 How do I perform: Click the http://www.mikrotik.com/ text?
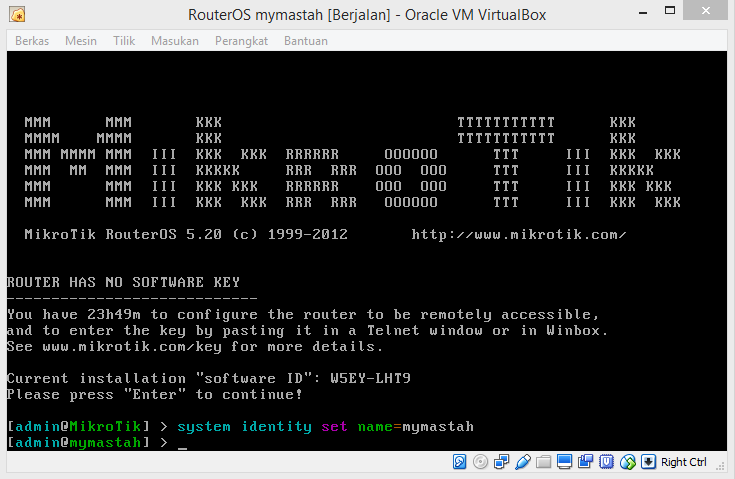(519, 234)
